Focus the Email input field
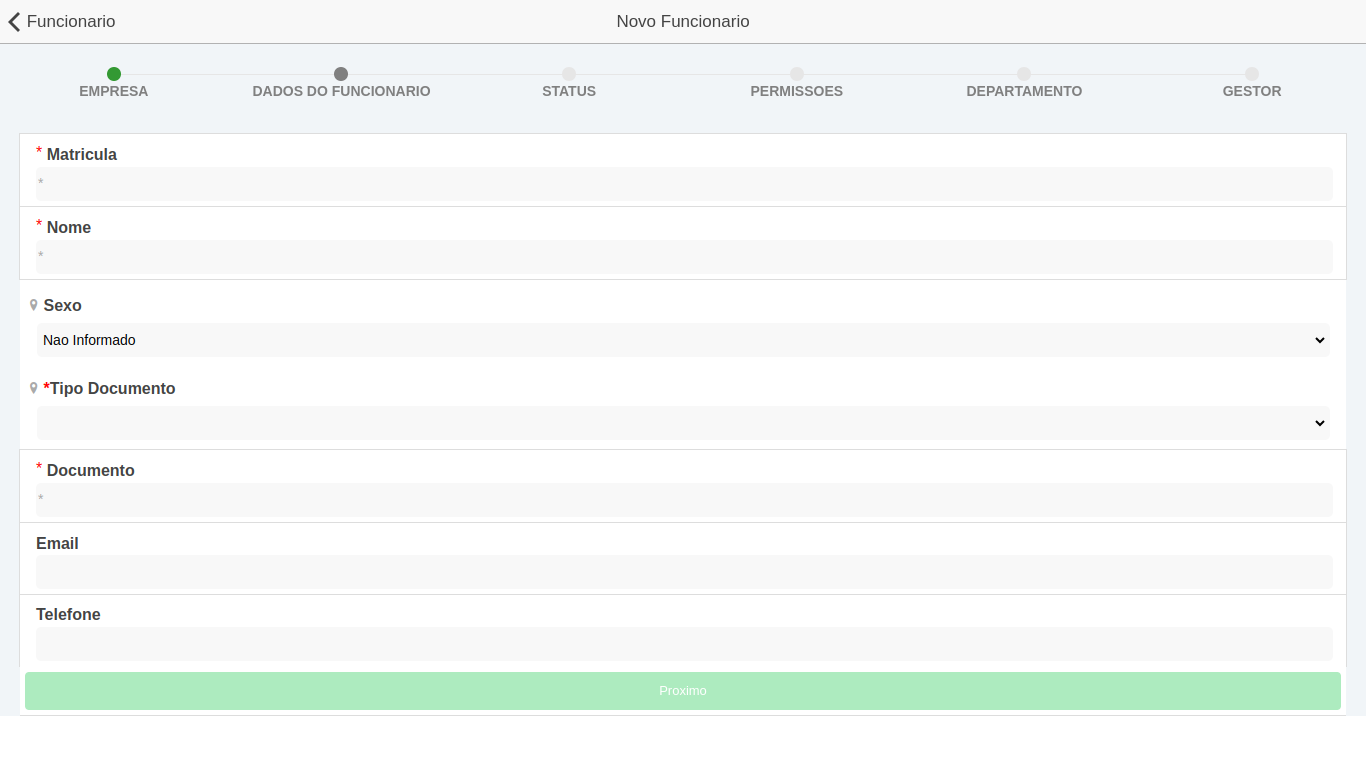 pos(683,572)
